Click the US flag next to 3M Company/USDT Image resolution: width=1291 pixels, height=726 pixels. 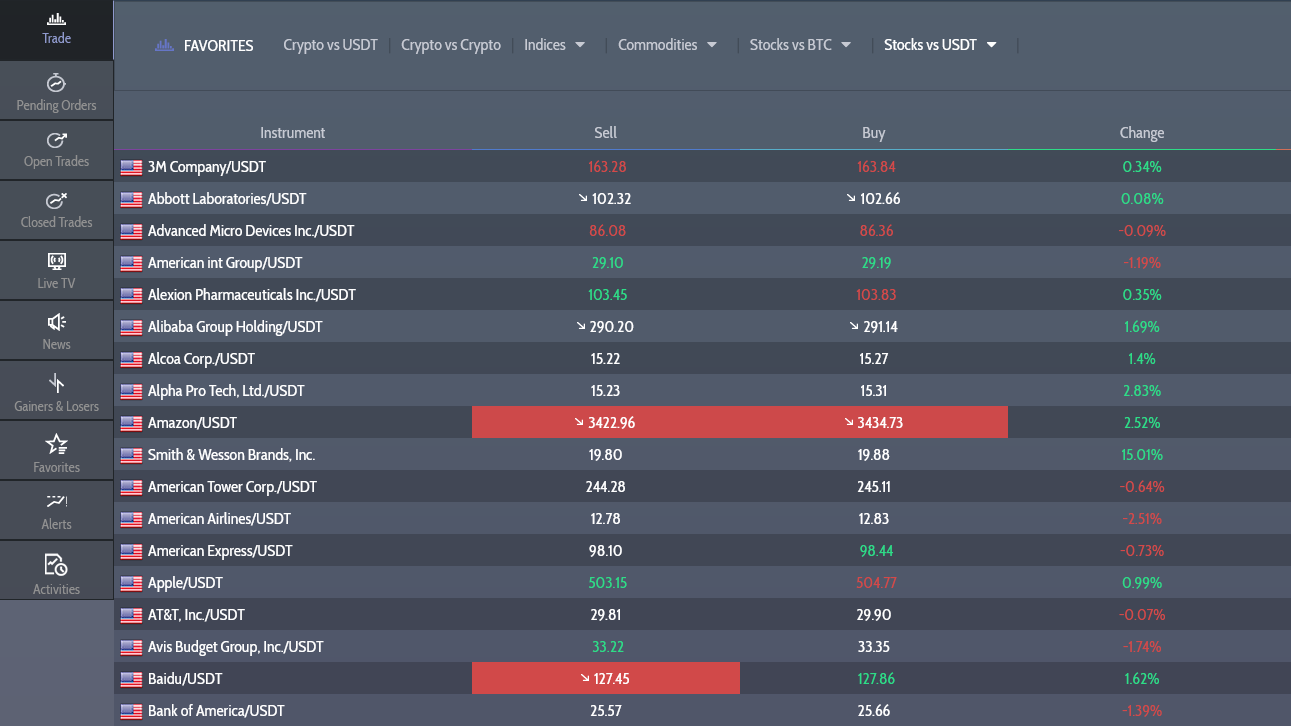(x=131, y=167)
